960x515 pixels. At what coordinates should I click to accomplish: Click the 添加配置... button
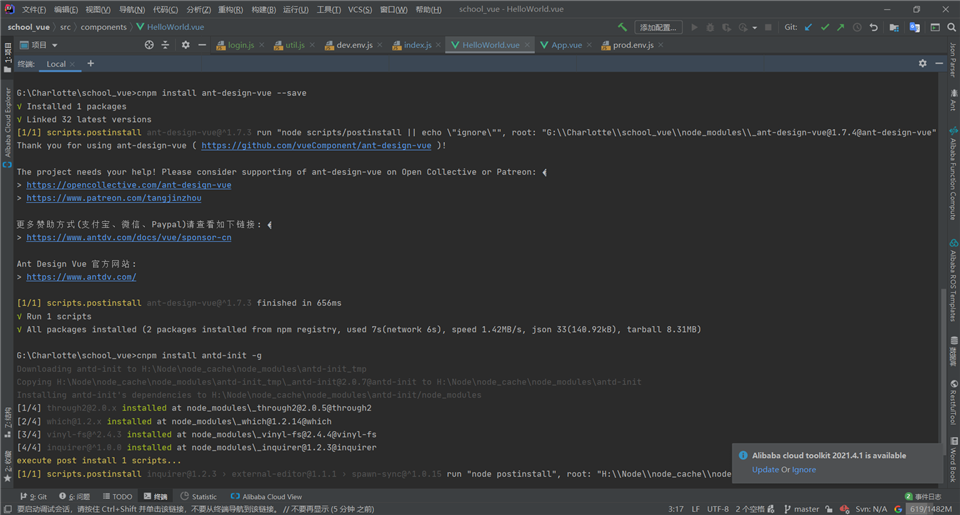click(658, 27)
